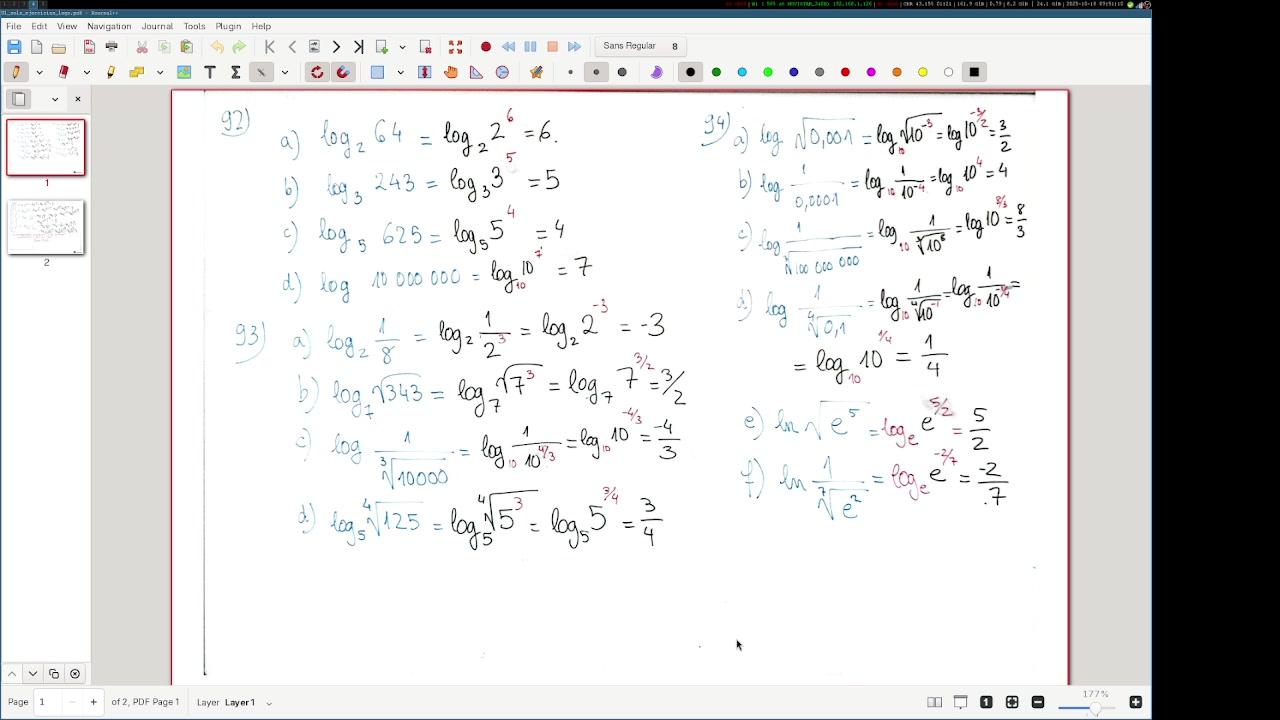The image size is (1280, 720).
Task: Open the File menu
Action: [x=14, y=26]
